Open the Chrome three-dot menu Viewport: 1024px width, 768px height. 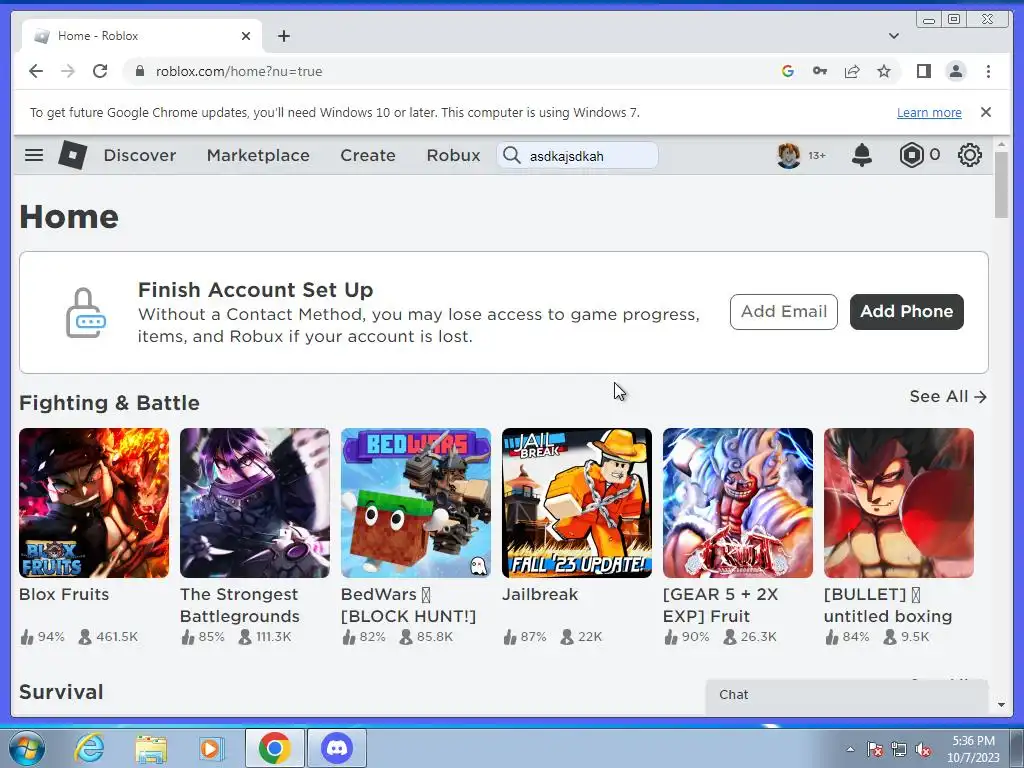988,71
